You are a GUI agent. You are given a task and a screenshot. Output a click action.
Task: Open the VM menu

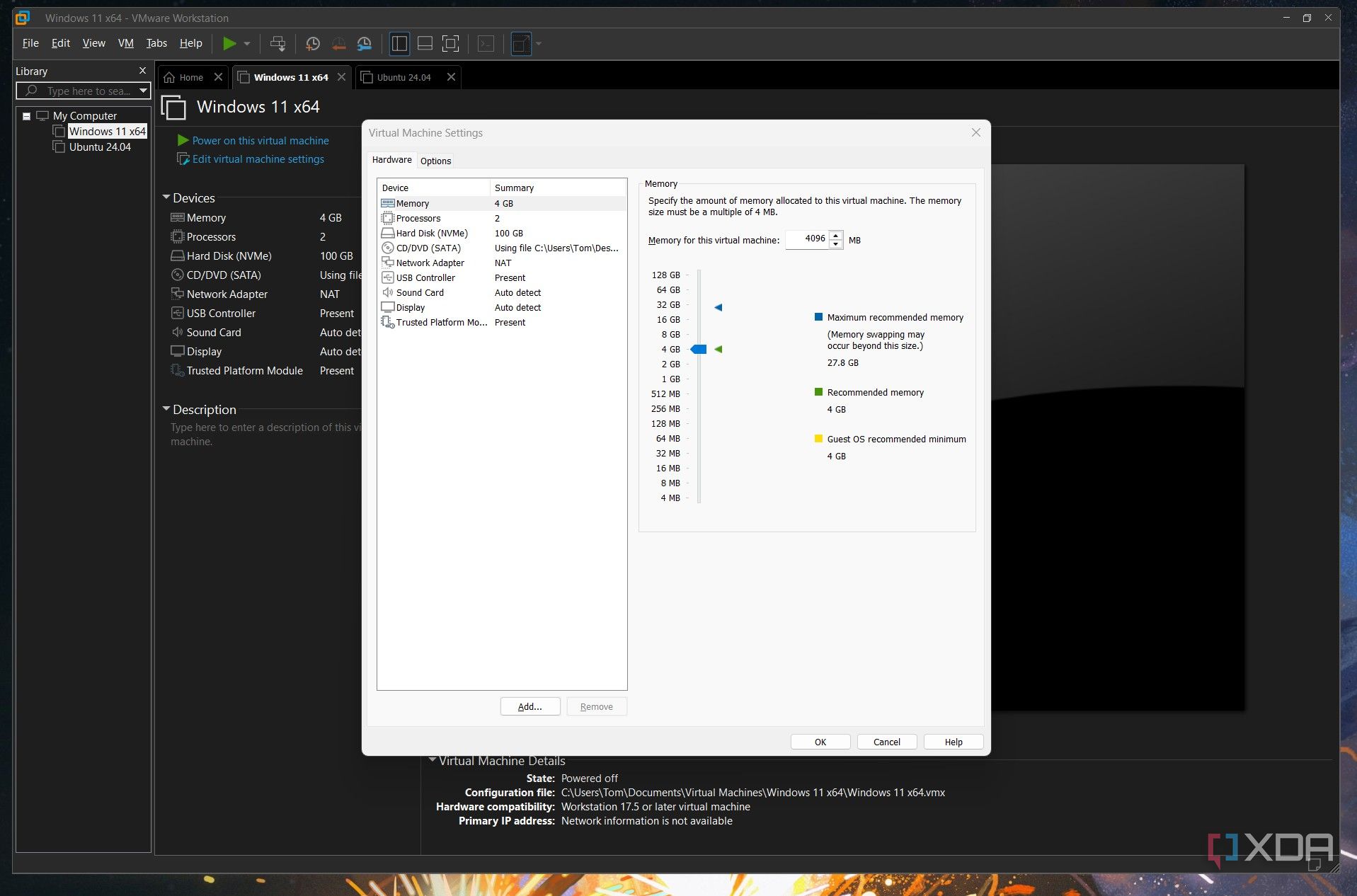click(x=125, y=43)
